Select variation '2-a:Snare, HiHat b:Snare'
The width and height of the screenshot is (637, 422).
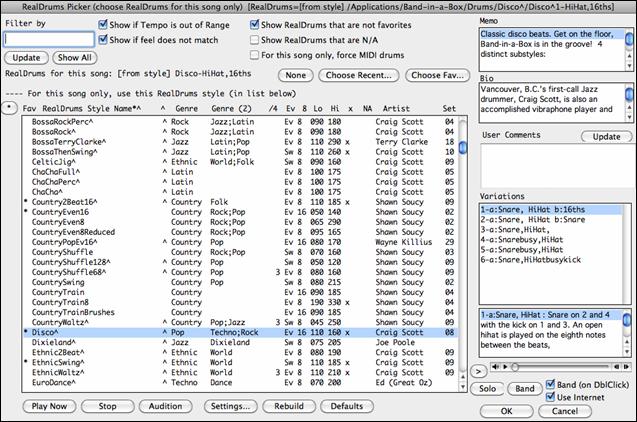click(x=551, y=220)
